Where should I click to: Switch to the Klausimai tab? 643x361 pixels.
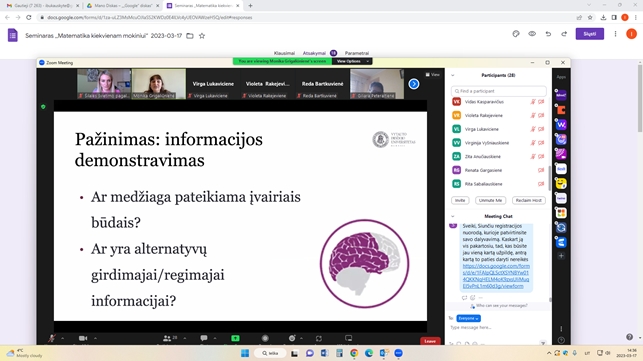click(x=284, y=53)
